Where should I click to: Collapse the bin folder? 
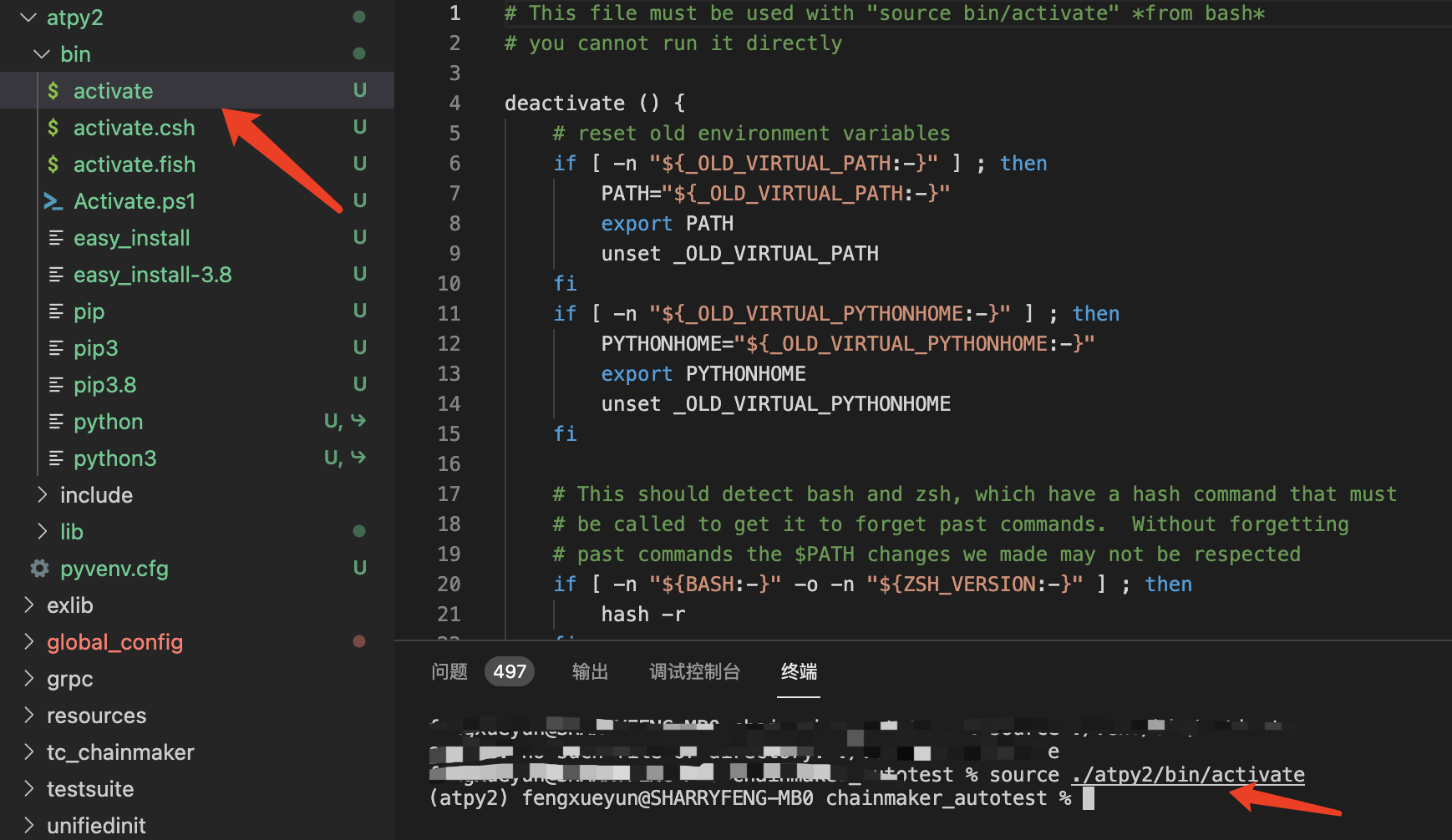tap(42, 53)
